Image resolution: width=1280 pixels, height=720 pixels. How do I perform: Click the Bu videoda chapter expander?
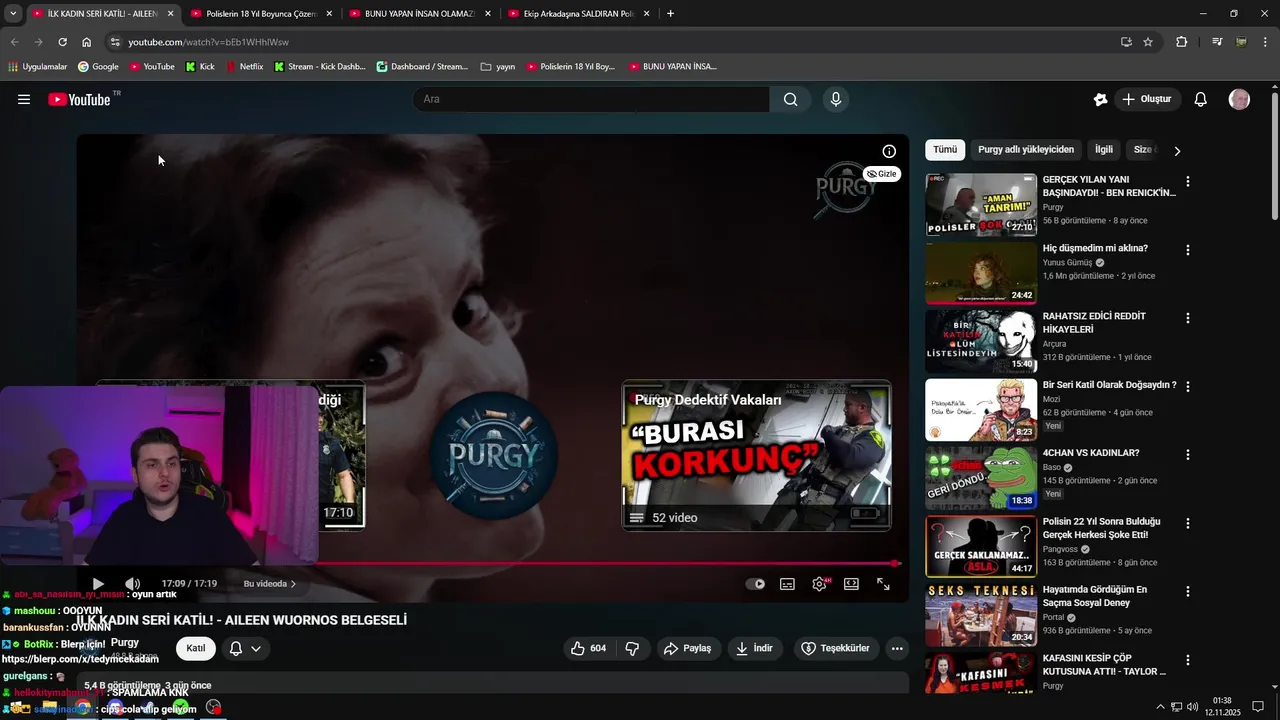pyautogui.click(x=270, y=584)
